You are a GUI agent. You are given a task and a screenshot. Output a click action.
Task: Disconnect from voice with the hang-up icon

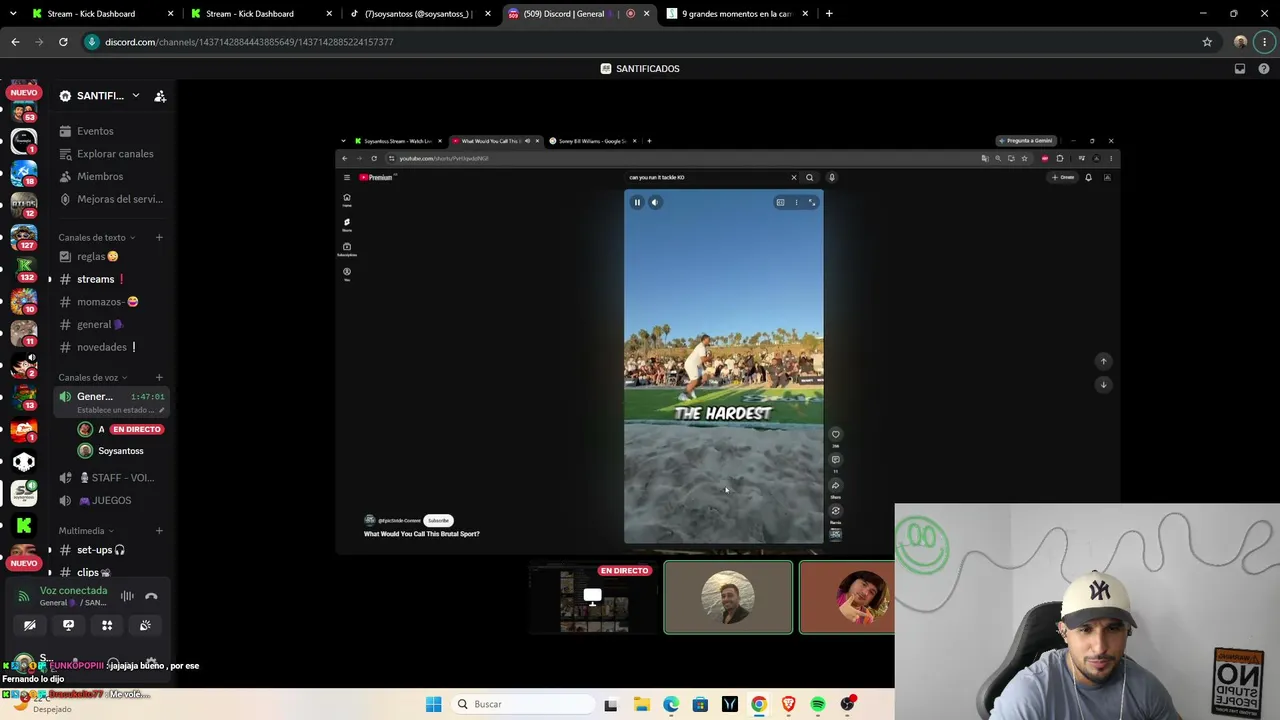pyautogui.click(x=151, y=596)
